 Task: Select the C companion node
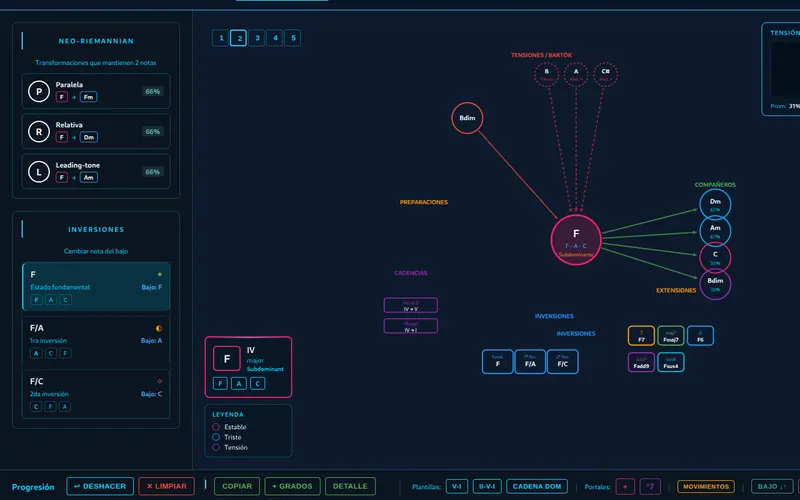[715, 258]
